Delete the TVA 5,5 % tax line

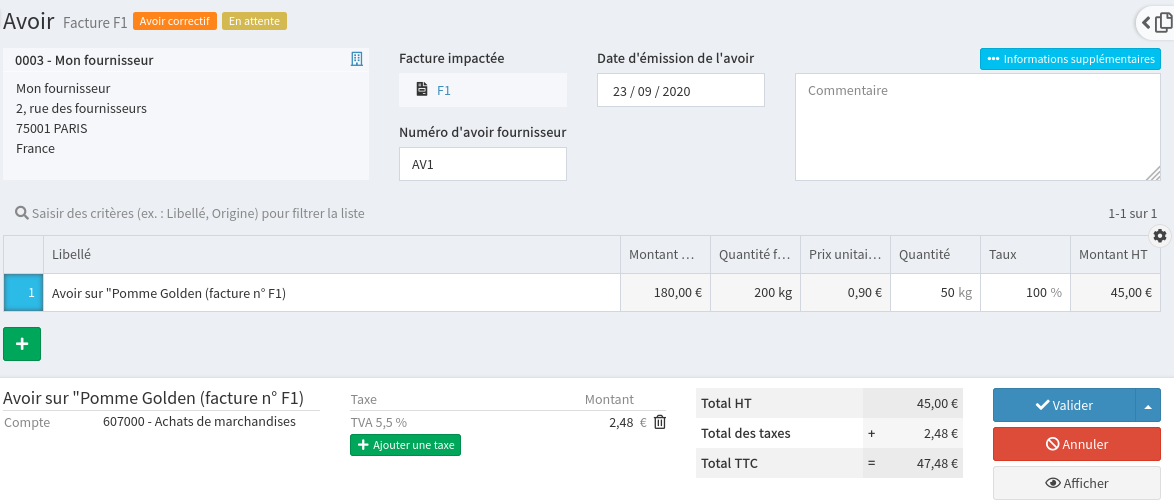660,422
